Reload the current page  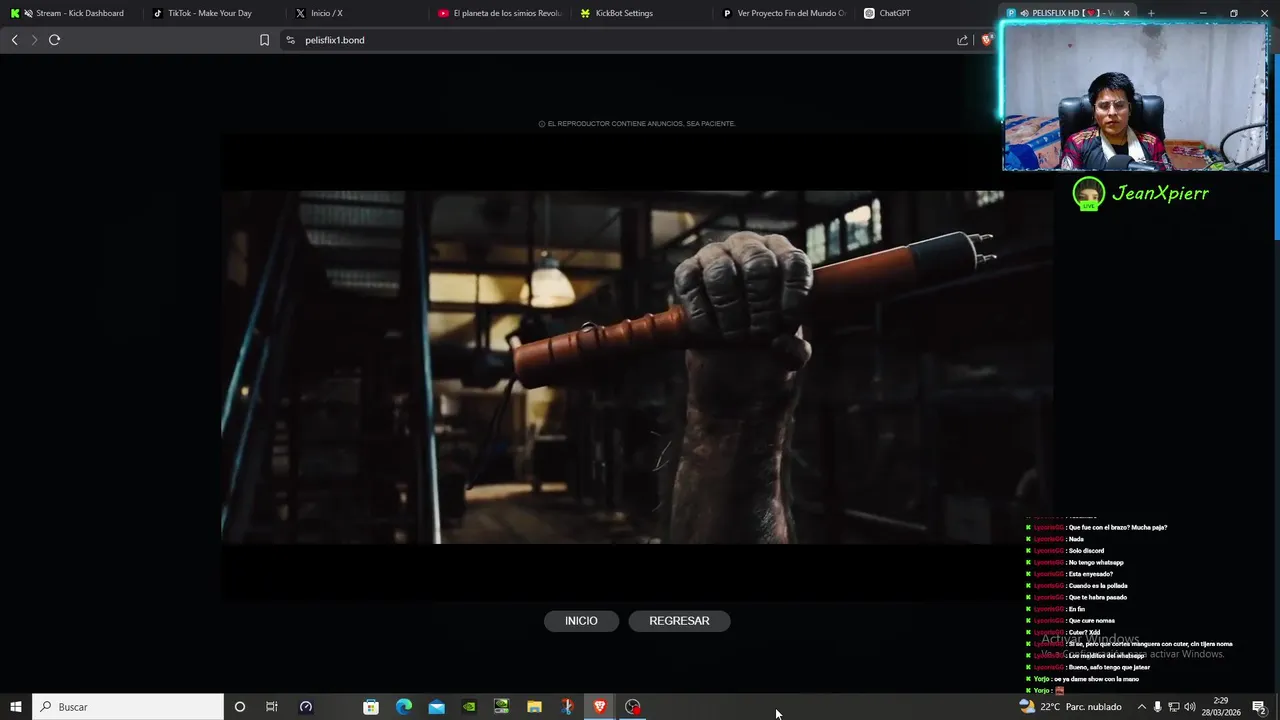(55, 40)
